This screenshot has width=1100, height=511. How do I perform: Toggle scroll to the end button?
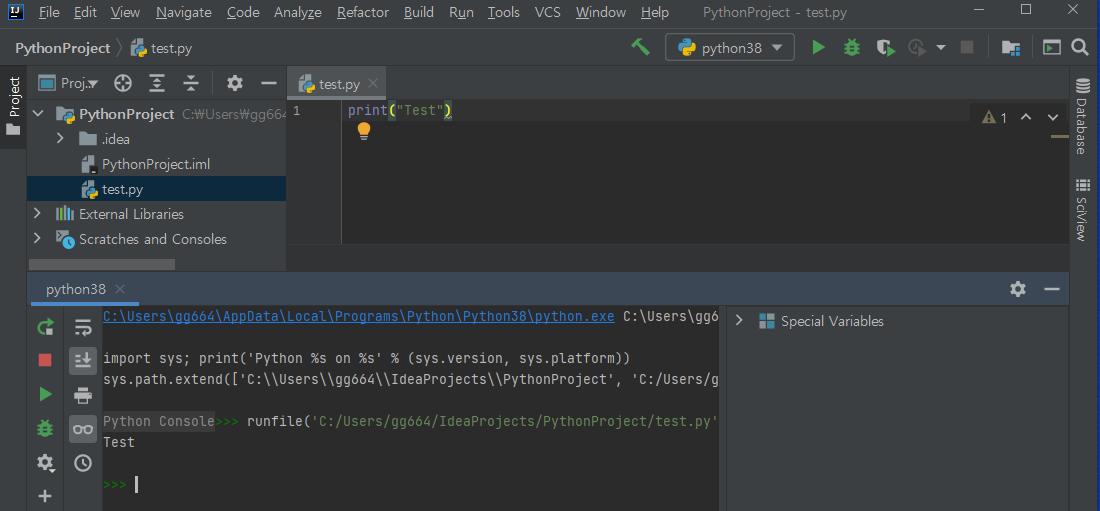click(x=83, y=361)
